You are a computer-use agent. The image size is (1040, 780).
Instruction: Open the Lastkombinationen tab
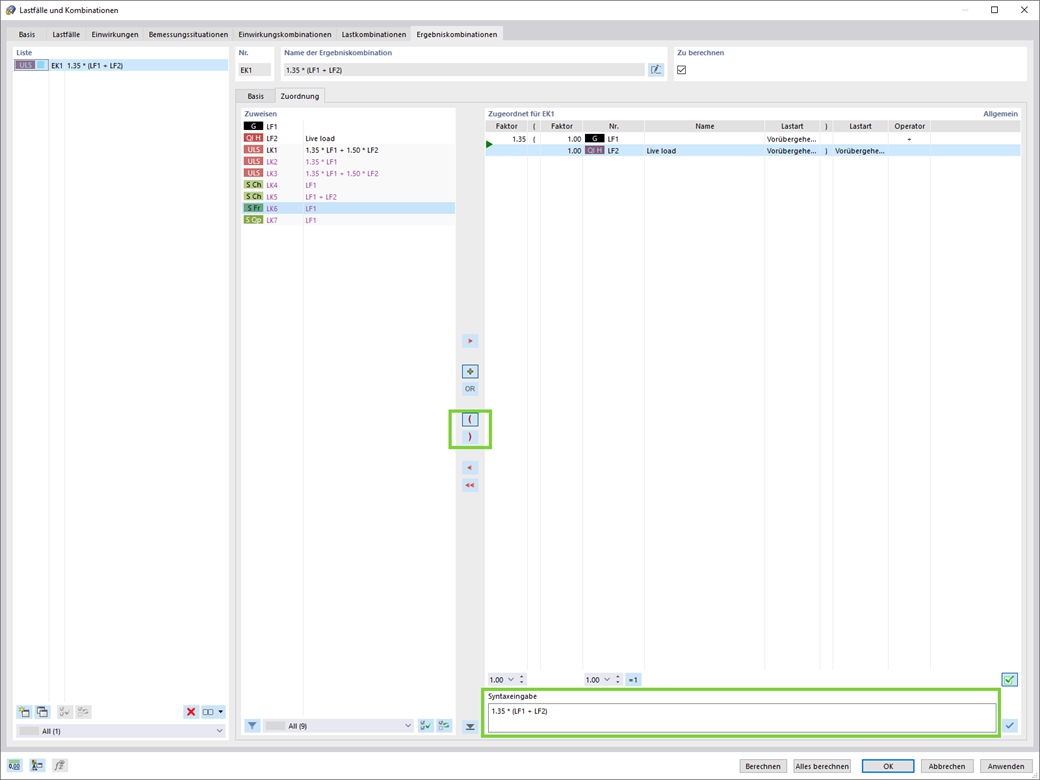374,34
